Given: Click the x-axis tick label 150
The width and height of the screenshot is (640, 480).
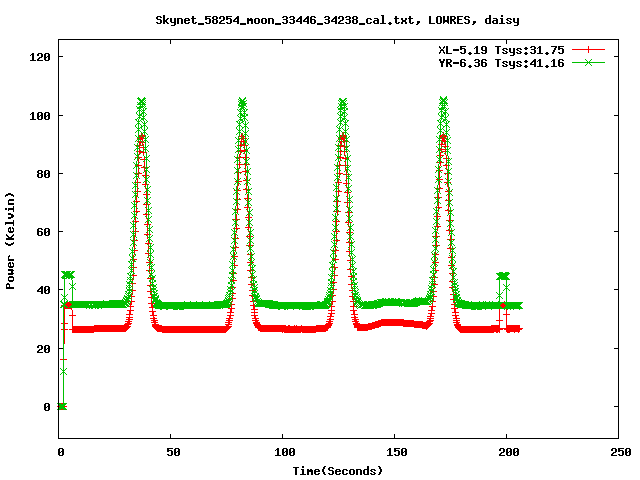Looking at the screenshot, I should (397, 452).
